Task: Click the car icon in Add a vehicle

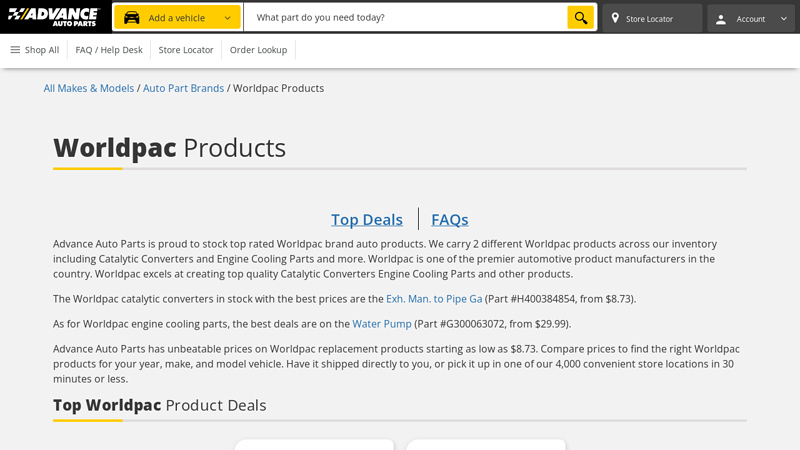Action: tap(131, 18)
